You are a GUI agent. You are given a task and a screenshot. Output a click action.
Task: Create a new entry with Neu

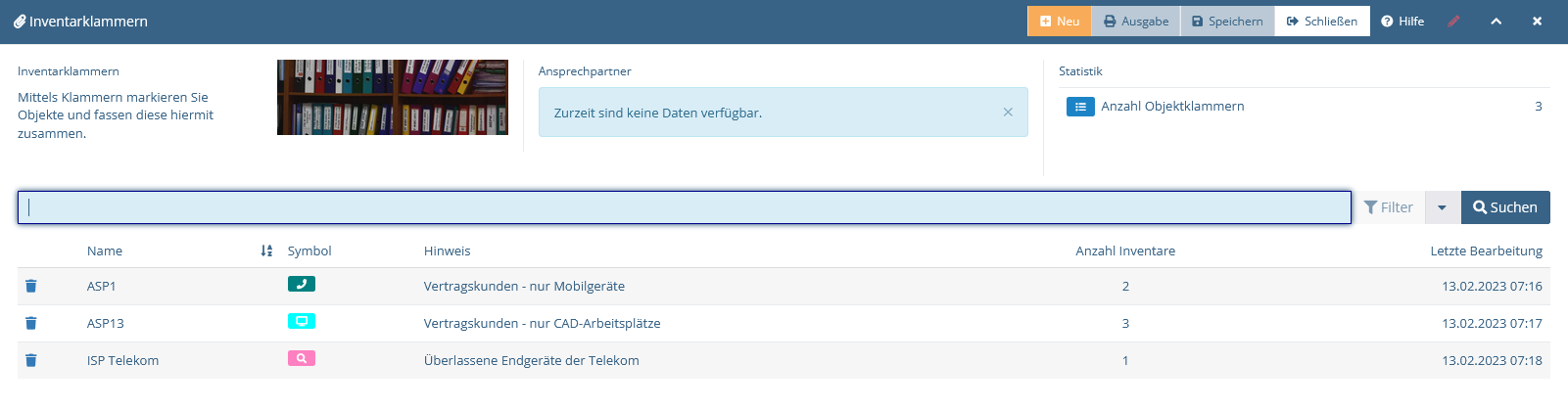tap(1059, 21)
